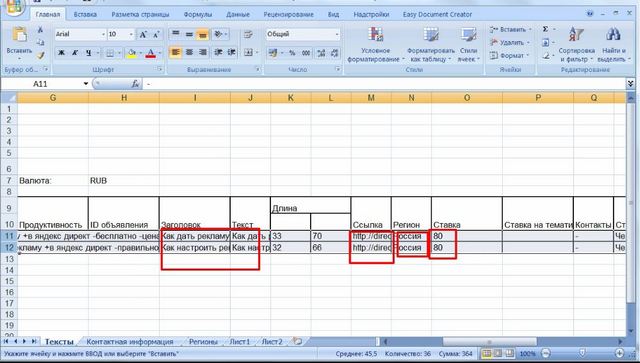
Task: Click the percent style button
Action: [292, 53]
